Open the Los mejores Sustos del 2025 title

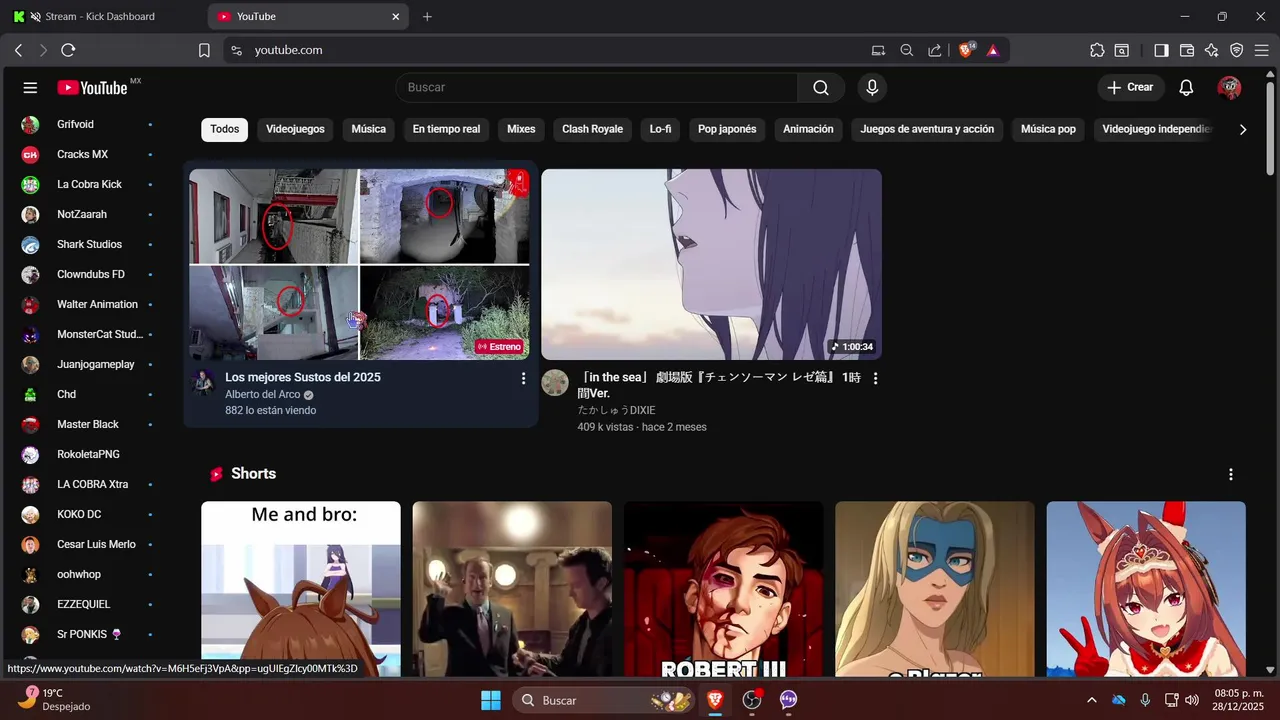point(303,377)
